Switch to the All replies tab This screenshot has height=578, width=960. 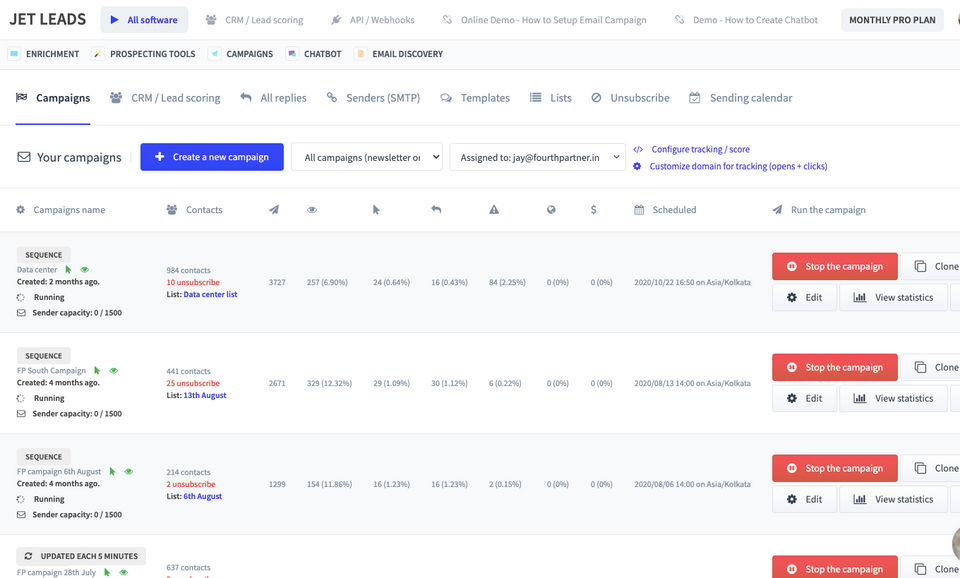tap(274, 98)
